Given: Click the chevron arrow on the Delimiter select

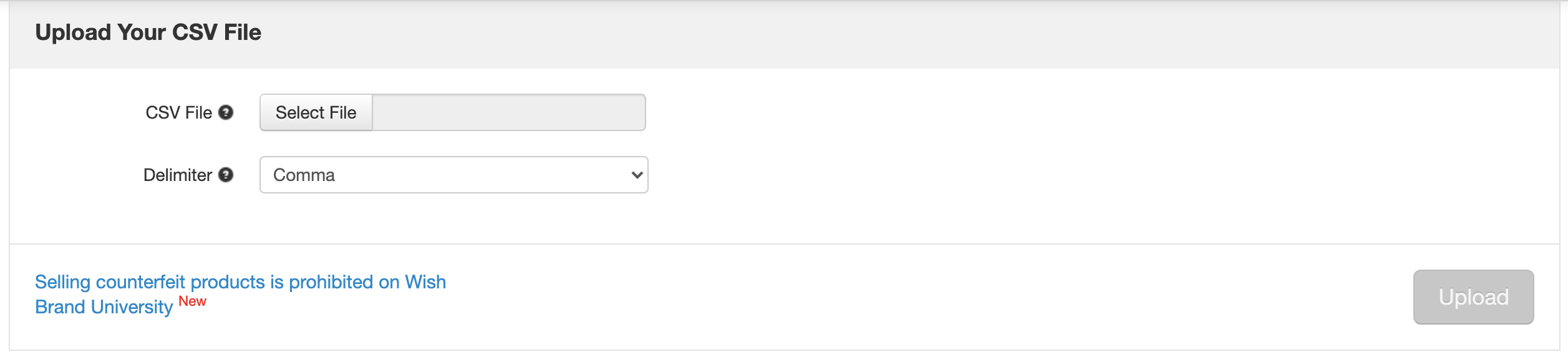Looking at the screenshot, I should point(637,175).
